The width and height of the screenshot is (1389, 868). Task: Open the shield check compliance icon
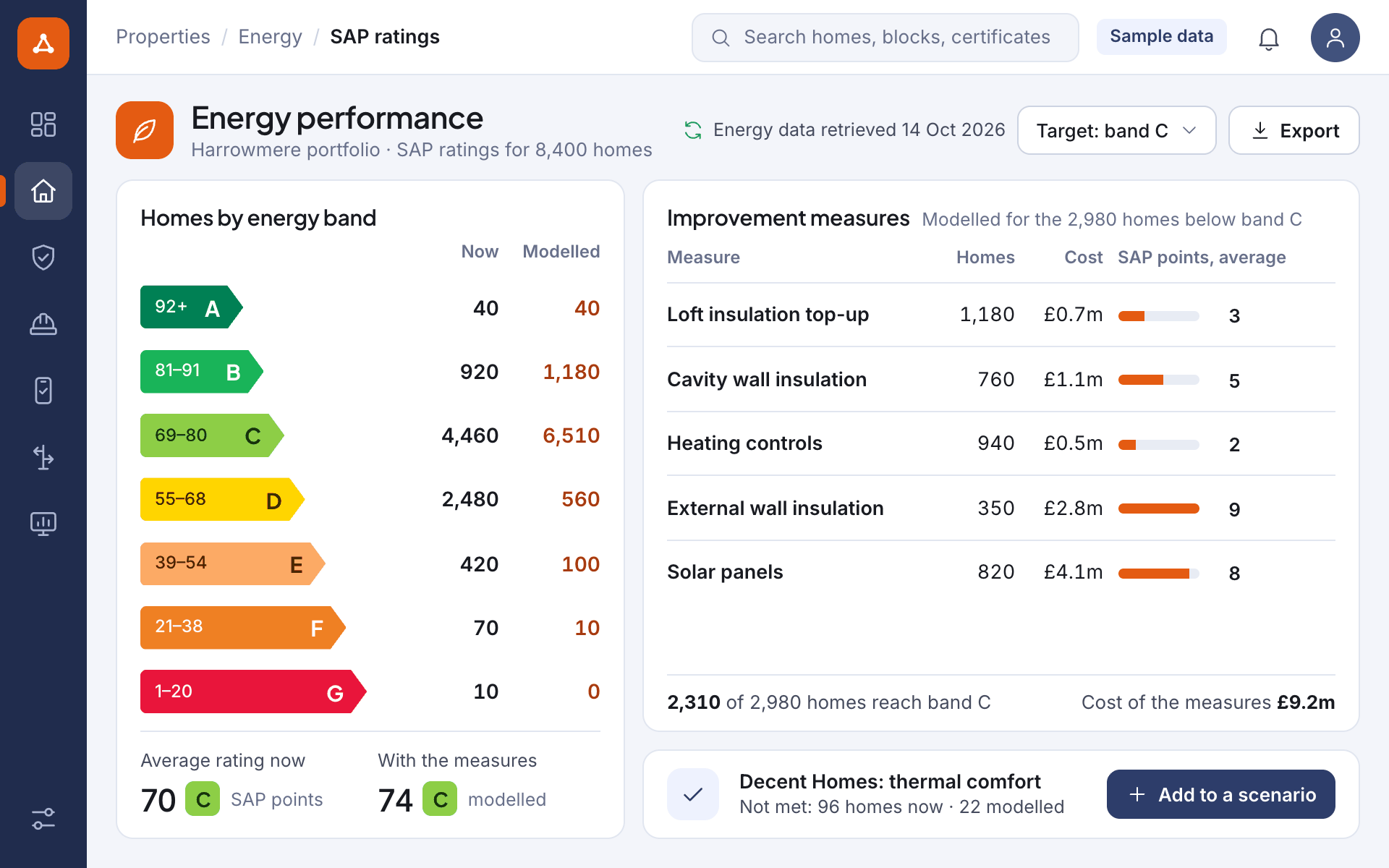[43, 258]
